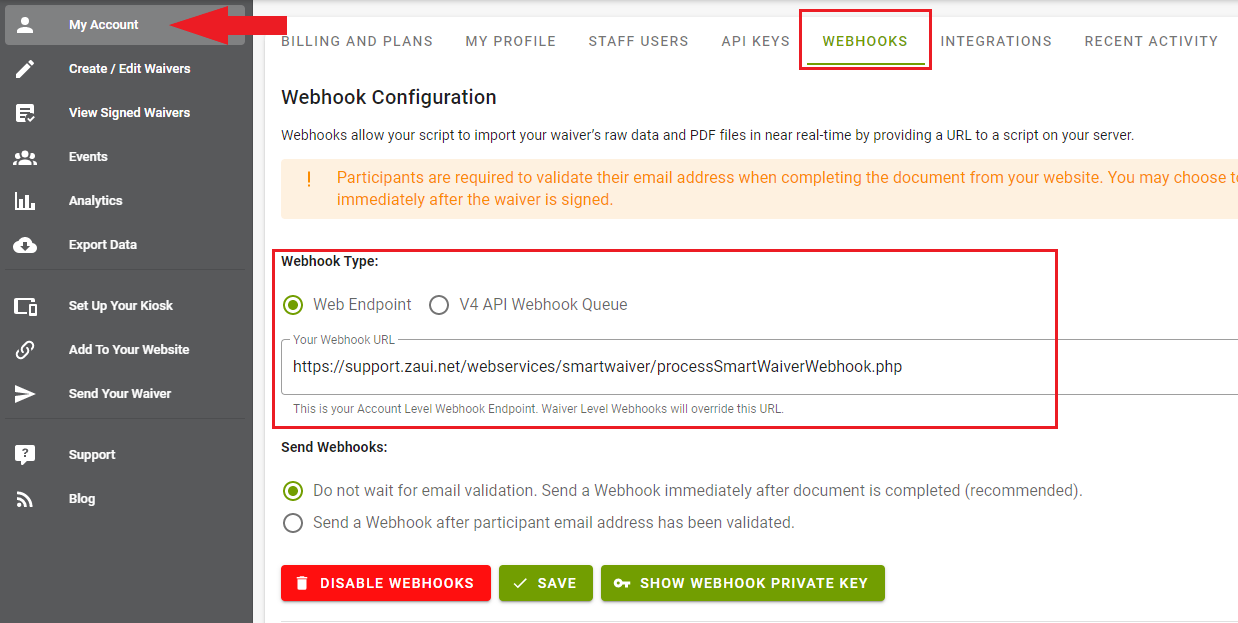The image size is (1238, 623).
Task: Click the Events people icon
Action: (x=25, y=157)
